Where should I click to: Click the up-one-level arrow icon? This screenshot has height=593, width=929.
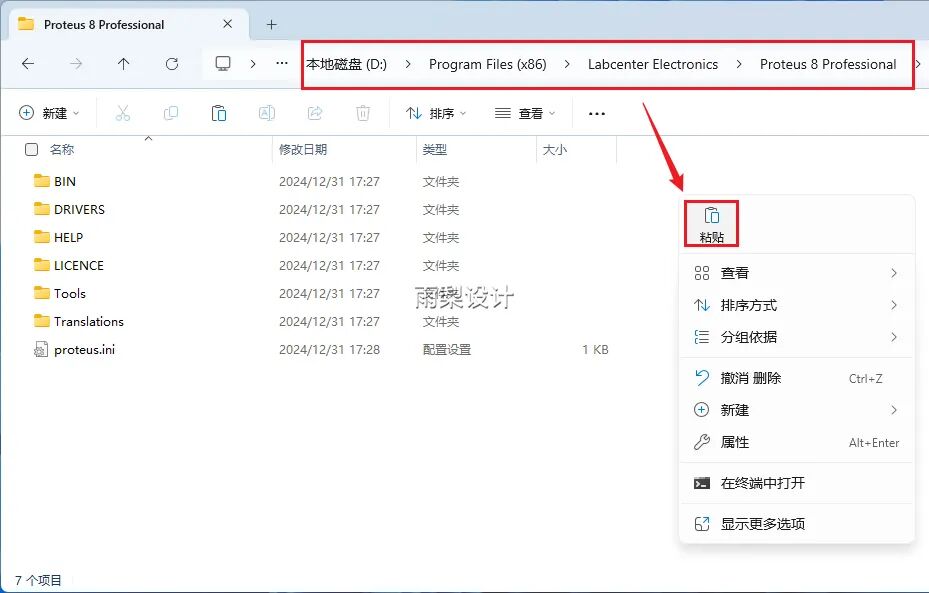coord(122,64)
